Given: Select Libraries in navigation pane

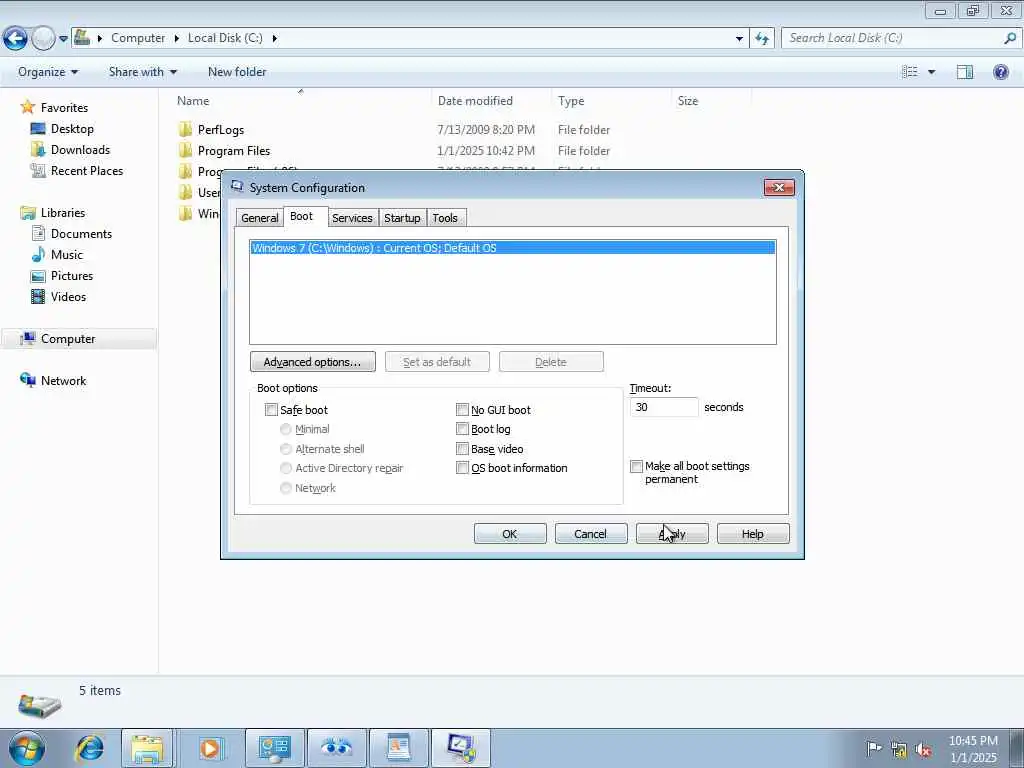Looking at the screenshot, I should point(63,213).
